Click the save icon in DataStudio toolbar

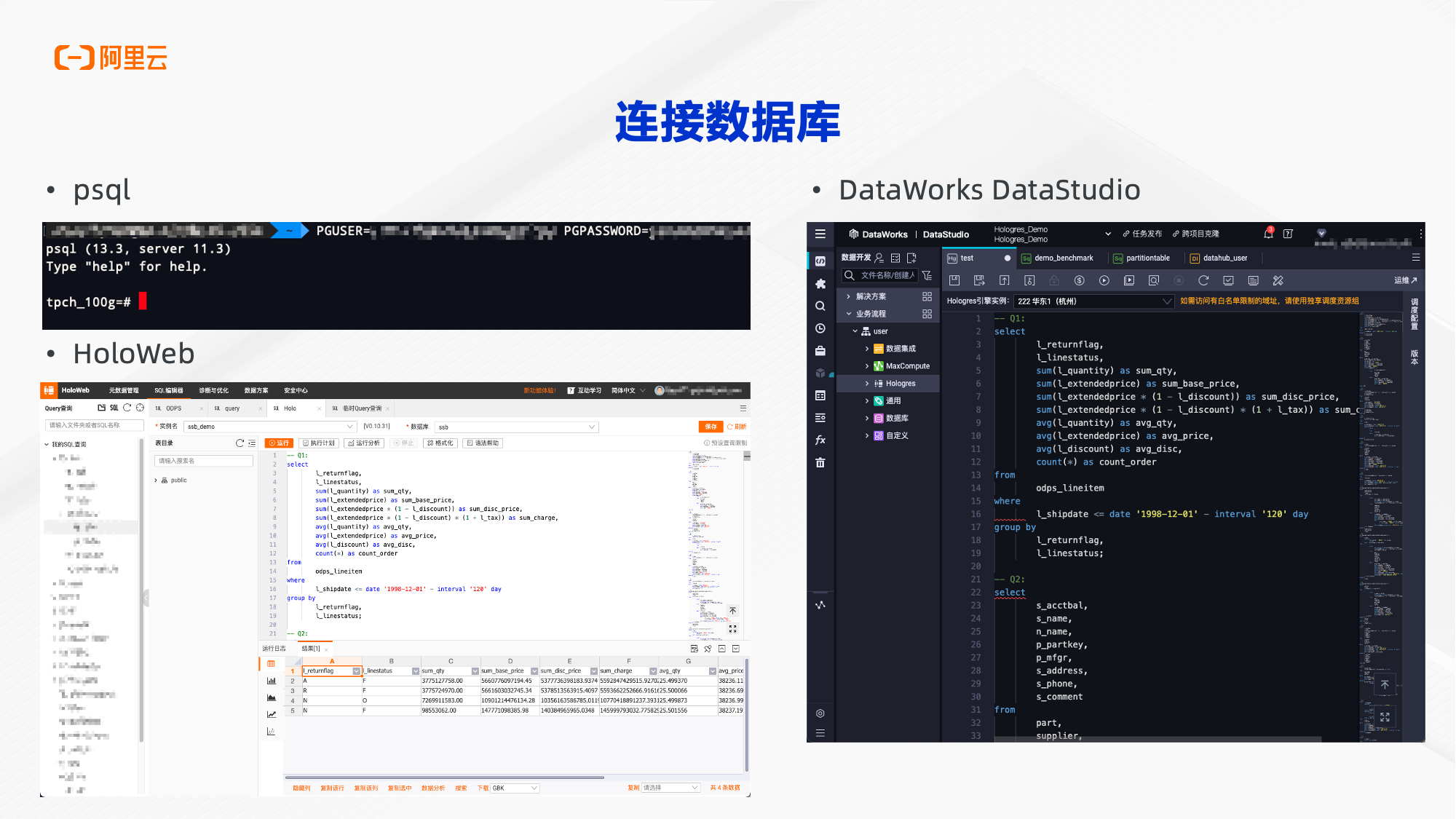pyautogui.click(x=954, y=280)
